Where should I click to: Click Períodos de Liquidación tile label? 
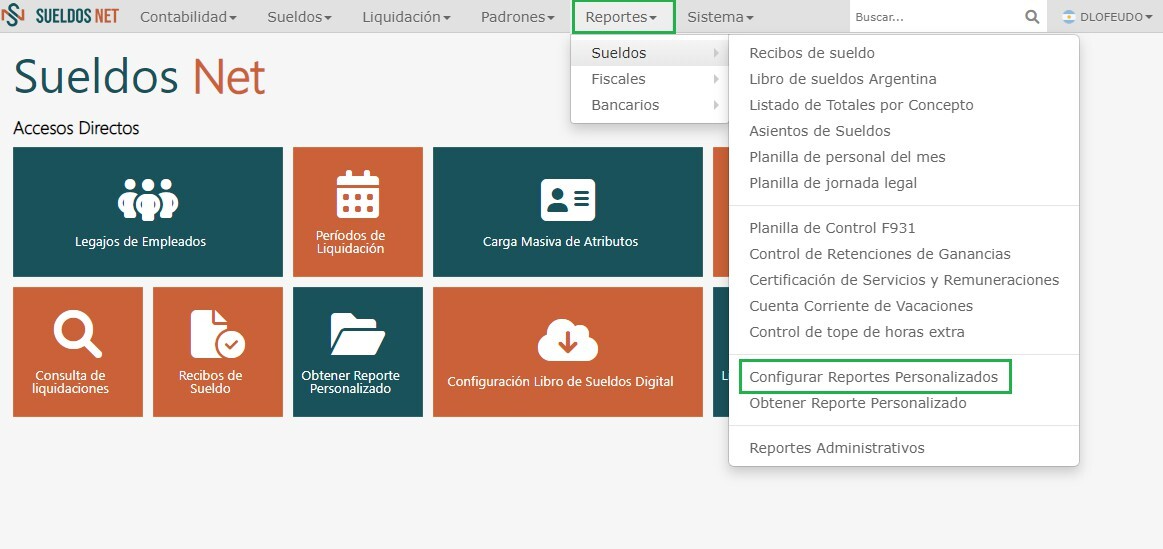pos(350,243)
